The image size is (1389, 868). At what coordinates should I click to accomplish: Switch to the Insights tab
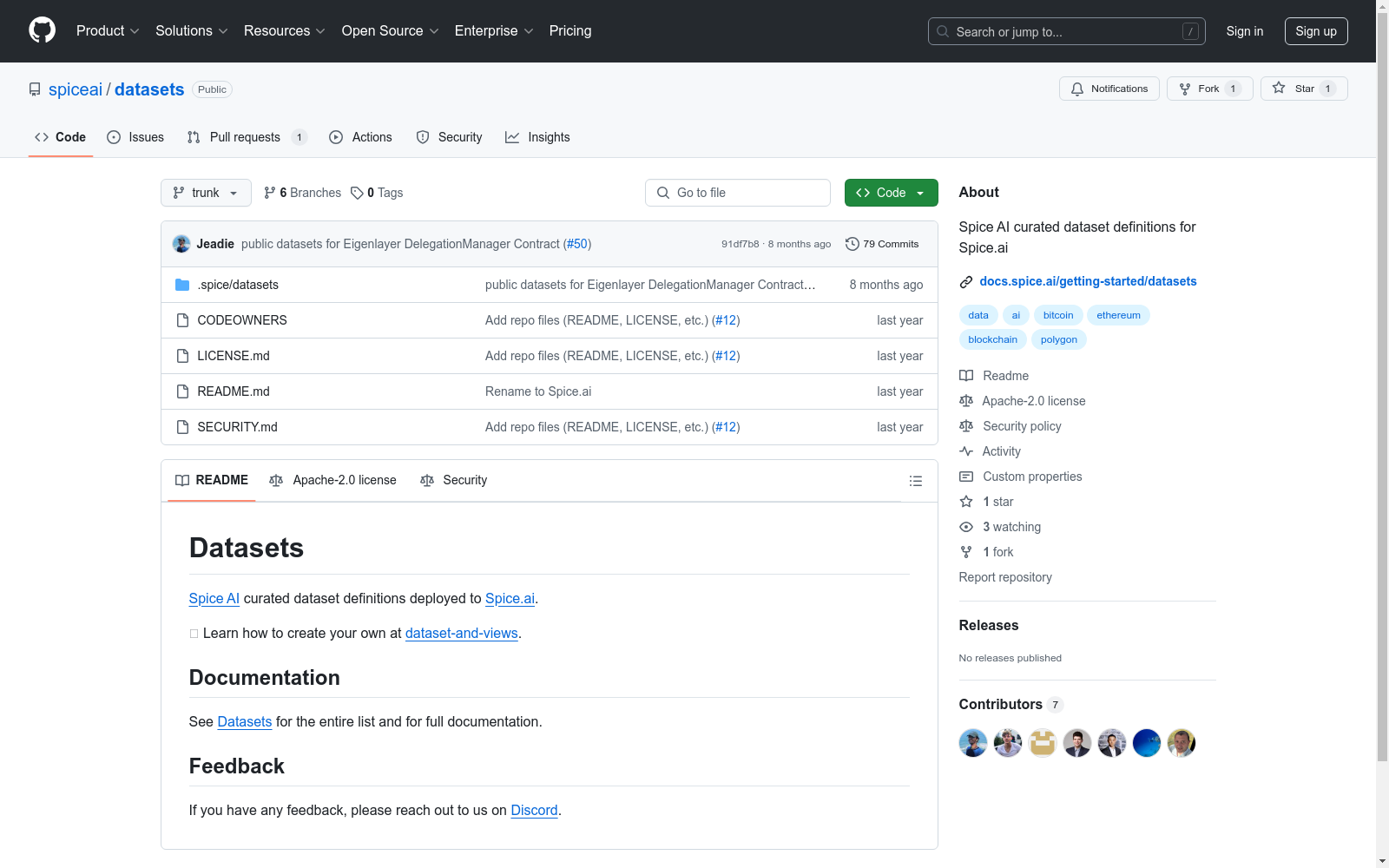tap(537, 137)
